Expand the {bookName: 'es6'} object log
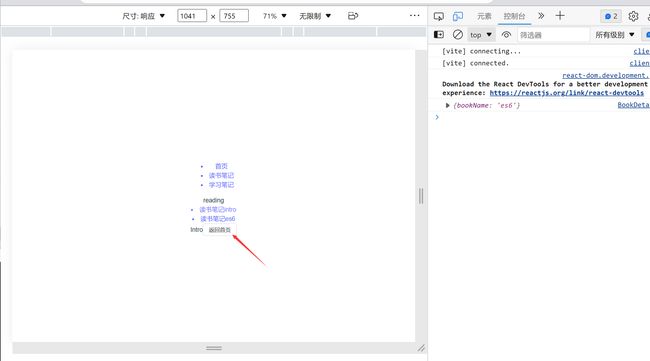 (448, 106)
